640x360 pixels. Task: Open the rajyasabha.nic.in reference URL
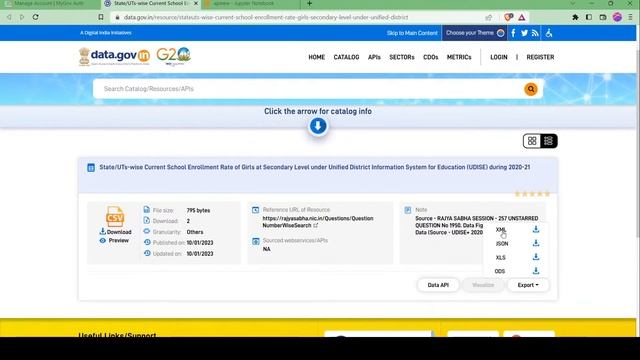(x=318, y=222)
